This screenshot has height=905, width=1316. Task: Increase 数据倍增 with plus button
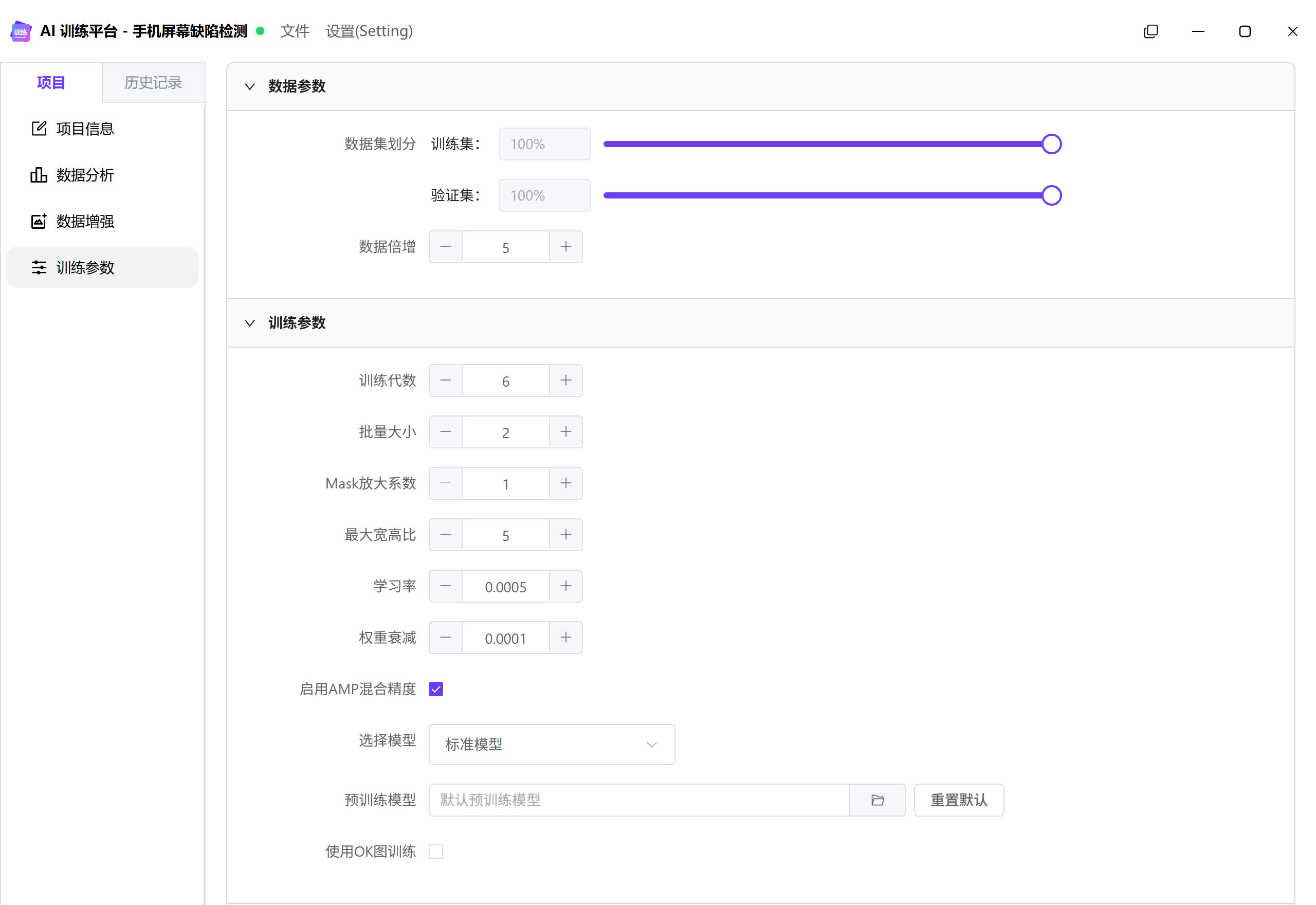tap(565, 247)
